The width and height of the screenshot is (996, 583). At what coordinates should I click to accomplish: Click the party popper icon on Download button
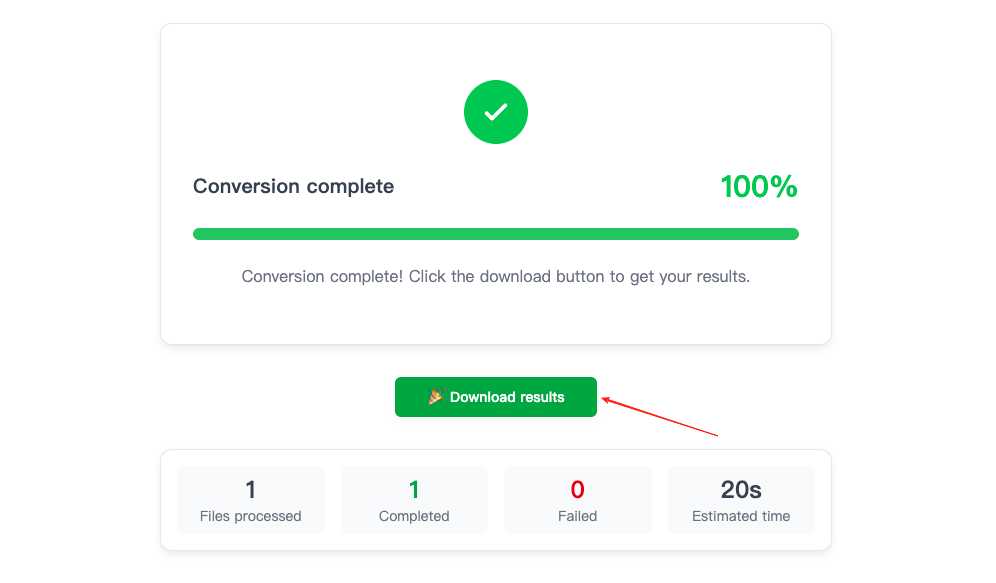tap(435, 397)
